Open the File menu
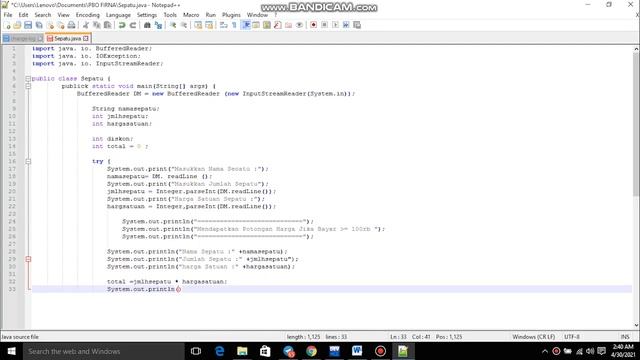The width and height of the screenshot is (640, 360). (8, 15)
